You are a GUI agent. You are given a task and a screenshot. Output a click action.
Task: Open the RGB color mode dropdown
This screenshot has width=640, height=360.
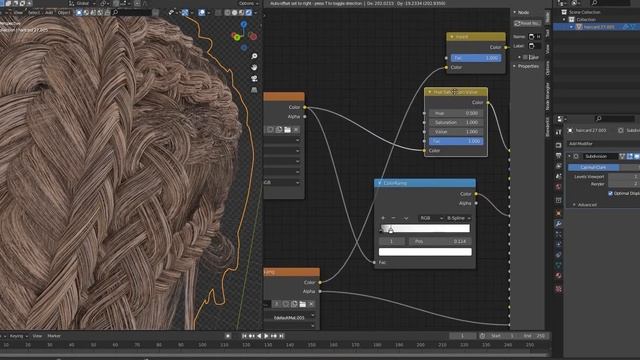431,218
